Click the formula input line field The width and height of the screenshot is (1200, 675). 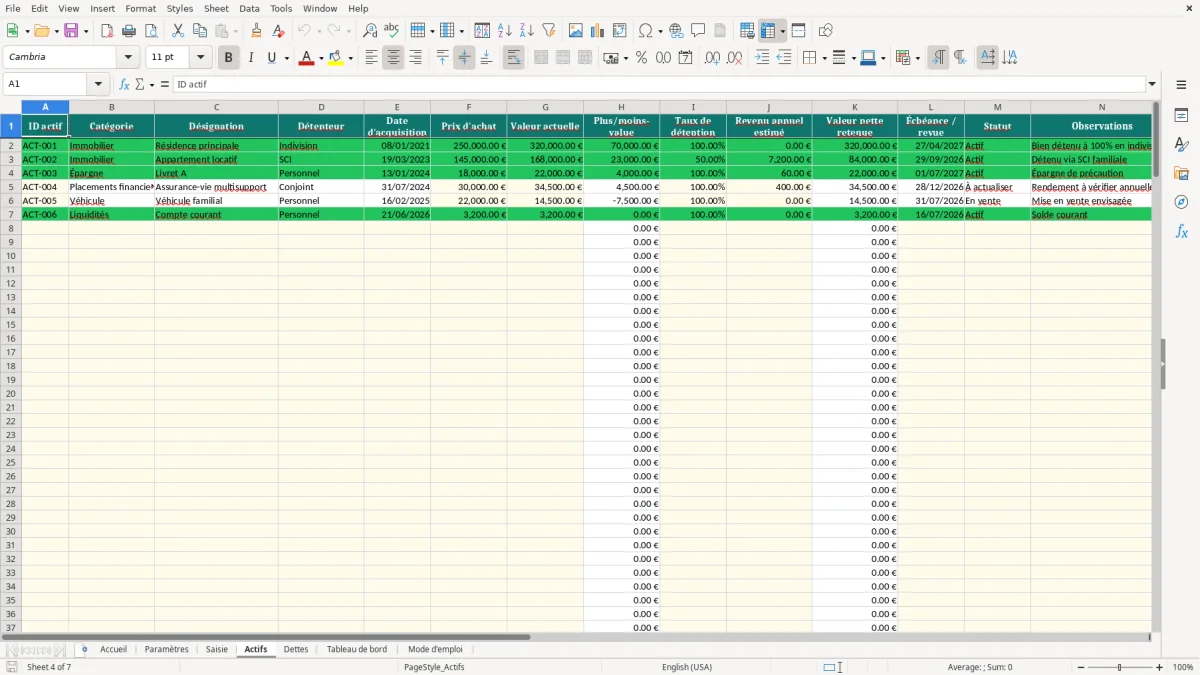(x=660, y=84)
